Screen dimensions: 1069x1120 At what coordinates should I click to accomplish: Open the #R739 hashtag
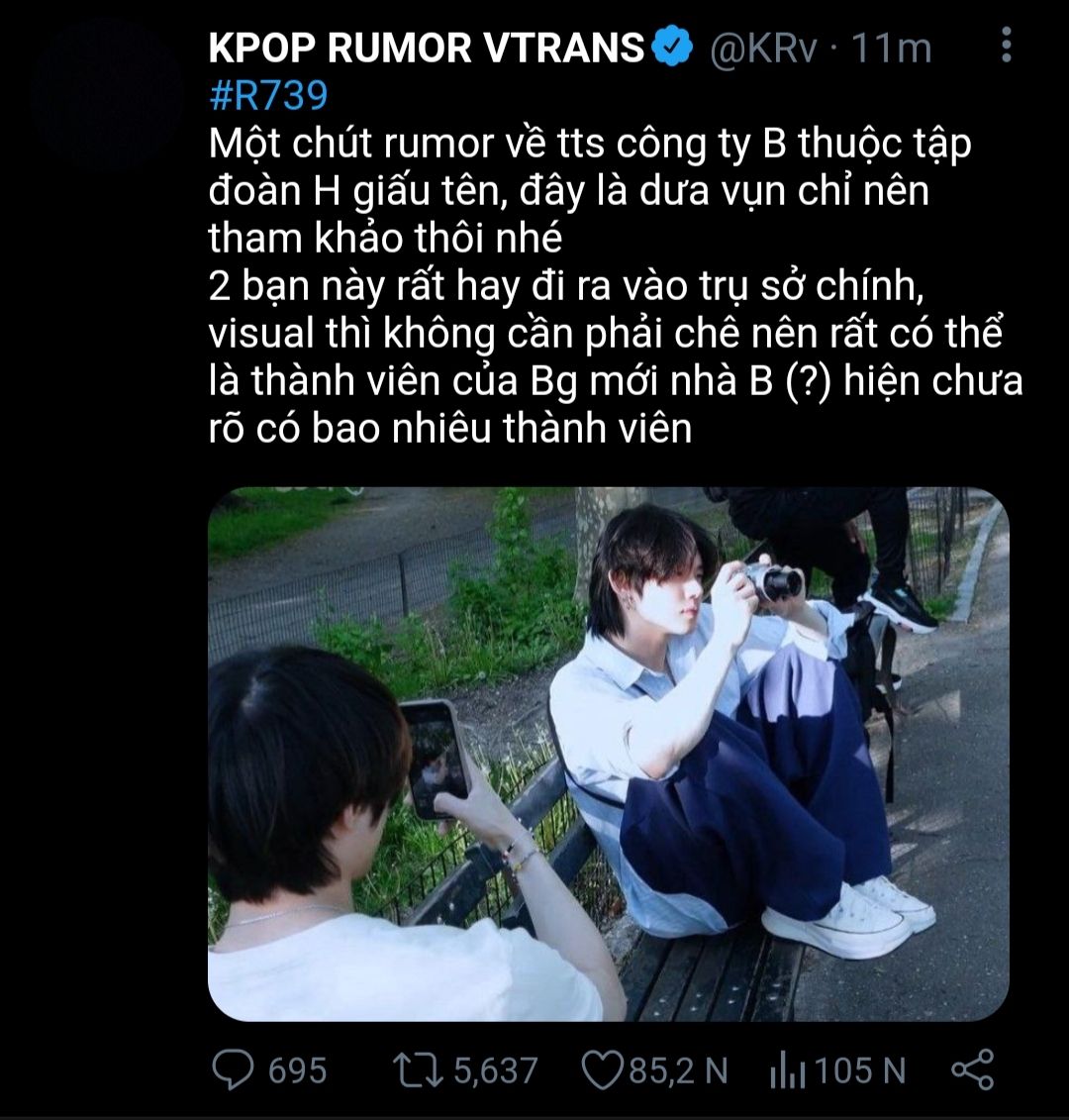pyautogui.click(x=268, y=95)
